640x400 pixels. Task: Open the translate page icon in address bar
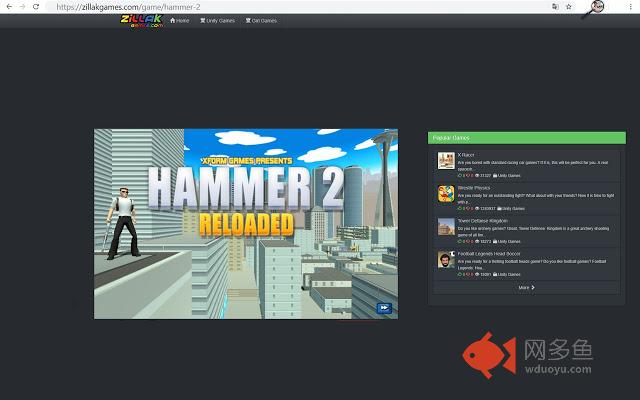[x=555, y=7]
